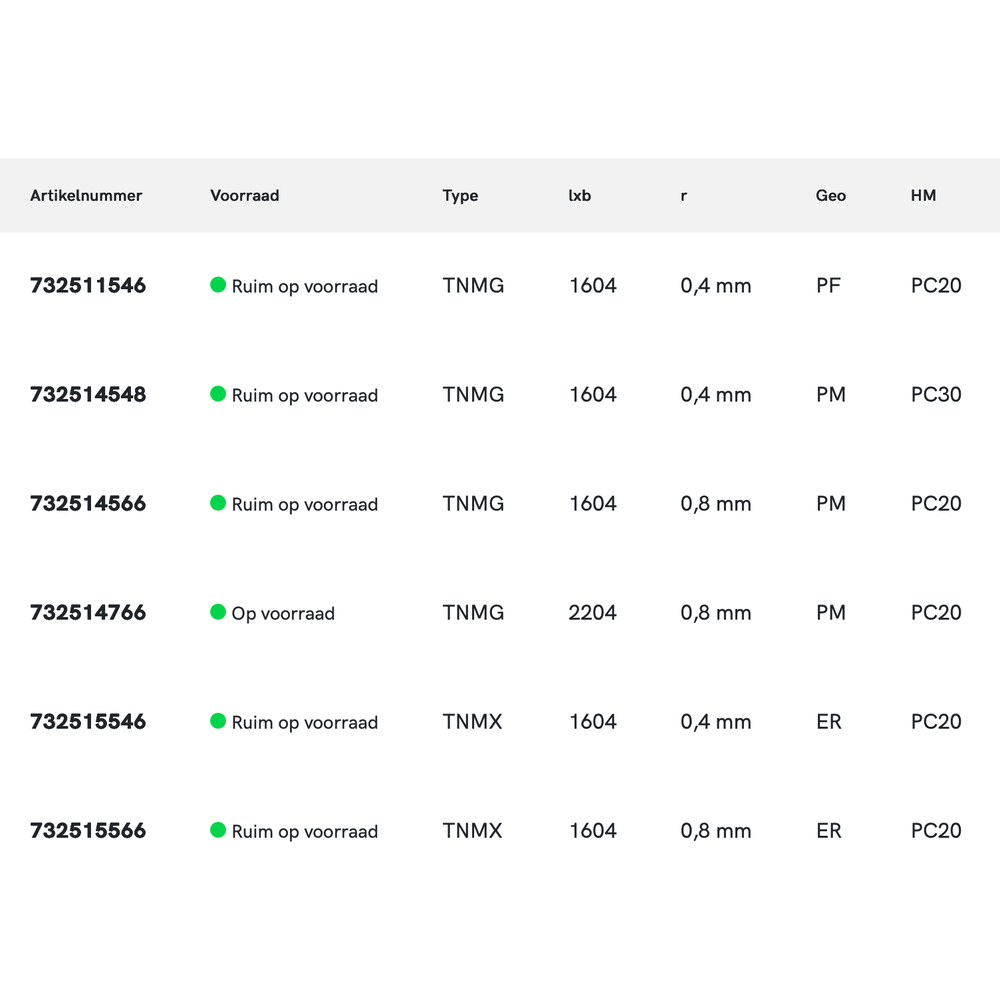The width and height of the screenshot is (1000, 1000).
Task: Click the Voorraad column header
Action: (x=244, y=196)
